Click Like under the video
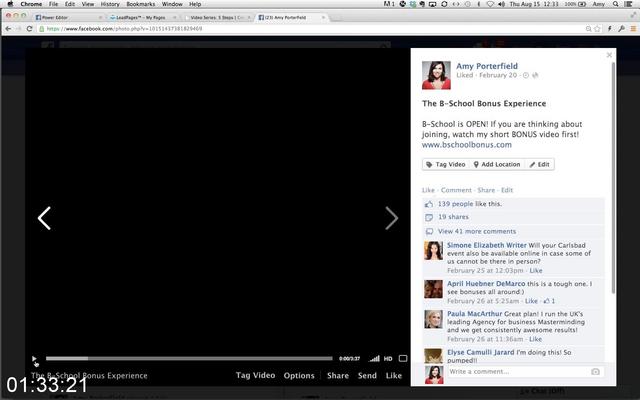The height and width of the screenshot is (400, 640). pos(394,376)
